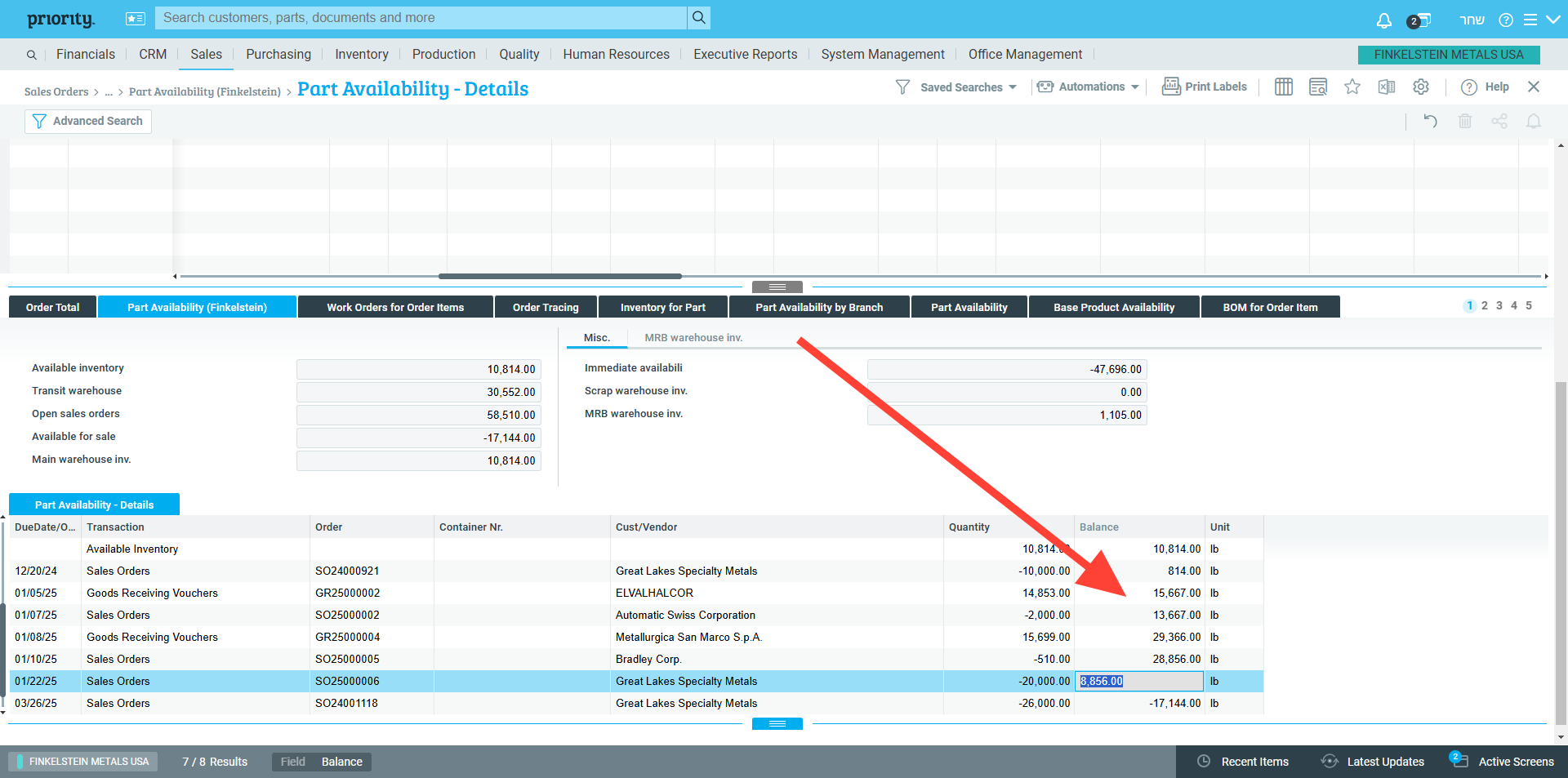Click the Print Labels button
Viewport: 1568px width, 778px height.
coord(1205,87)
